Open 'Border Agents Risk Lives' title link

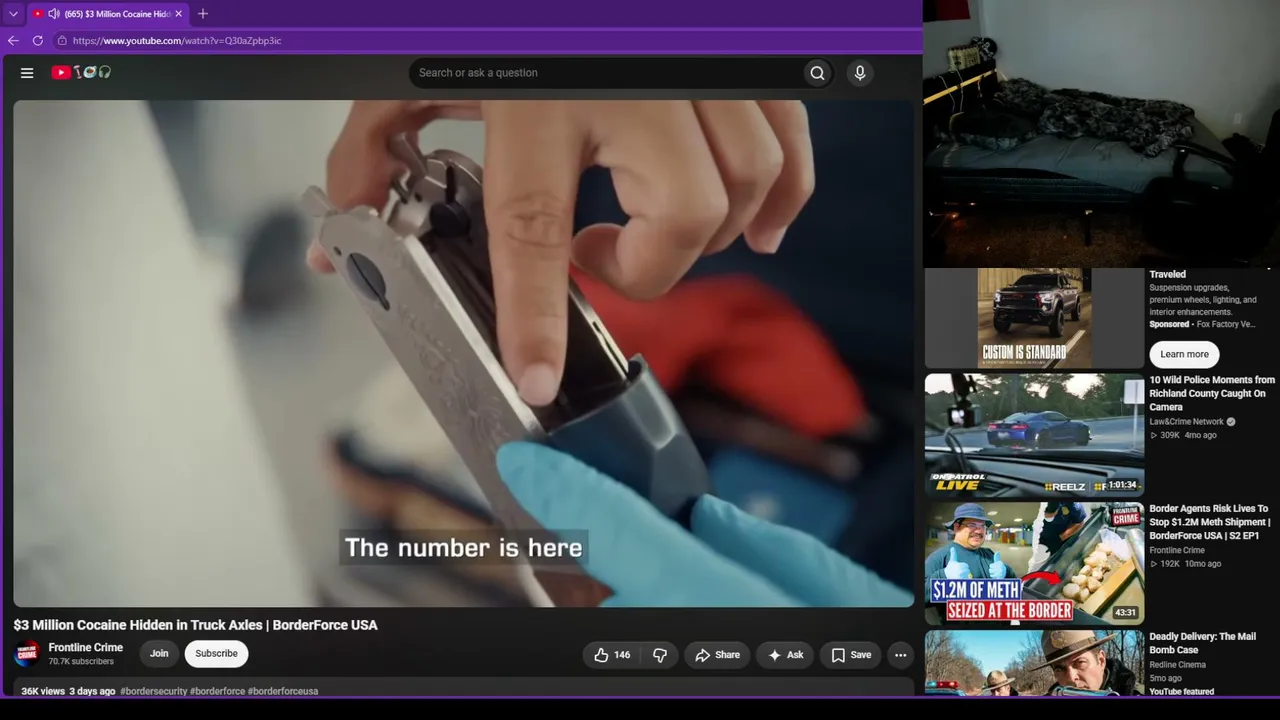(1210, 522)
